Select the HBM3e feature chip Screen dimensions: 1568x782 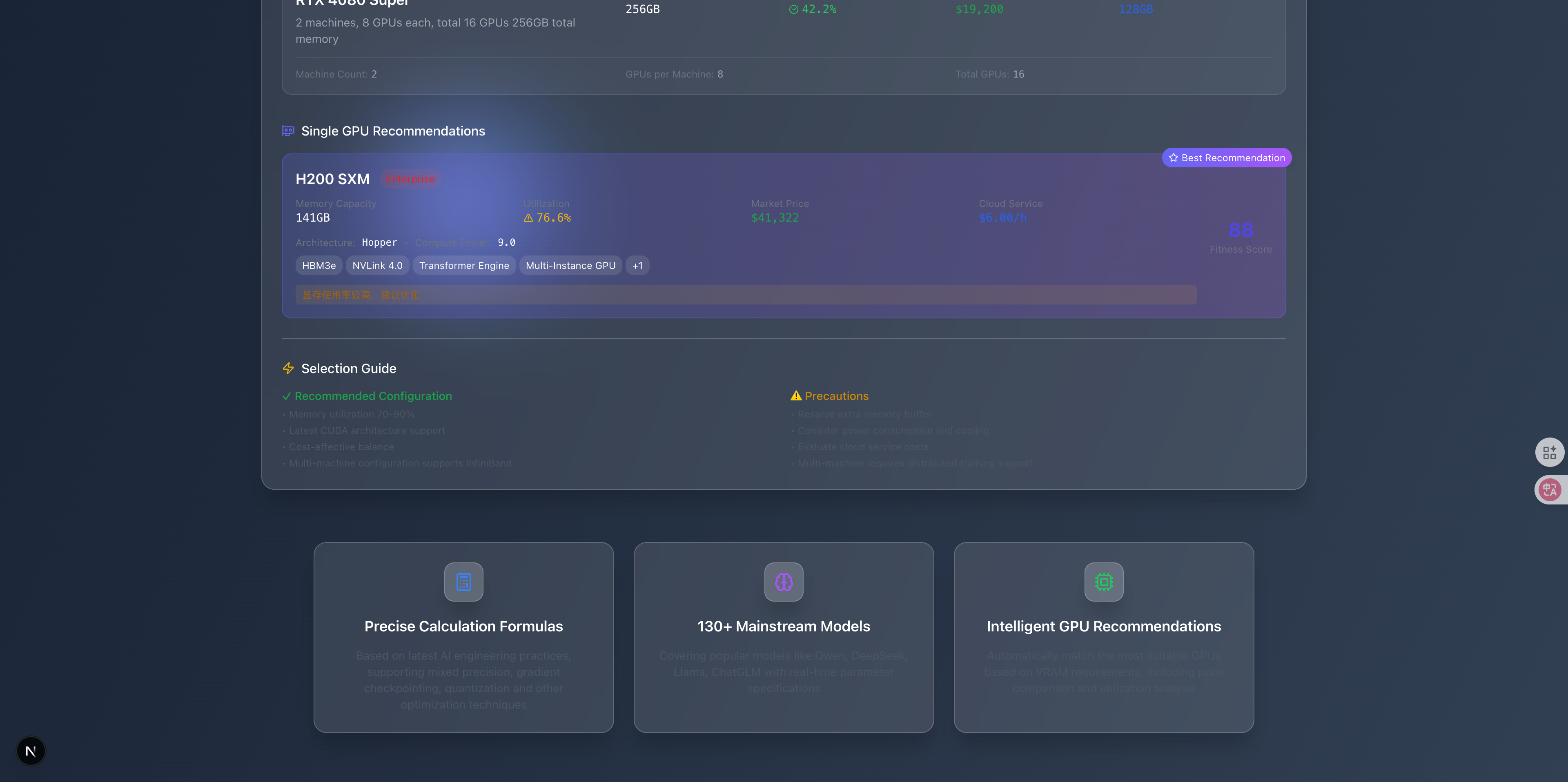319,265
